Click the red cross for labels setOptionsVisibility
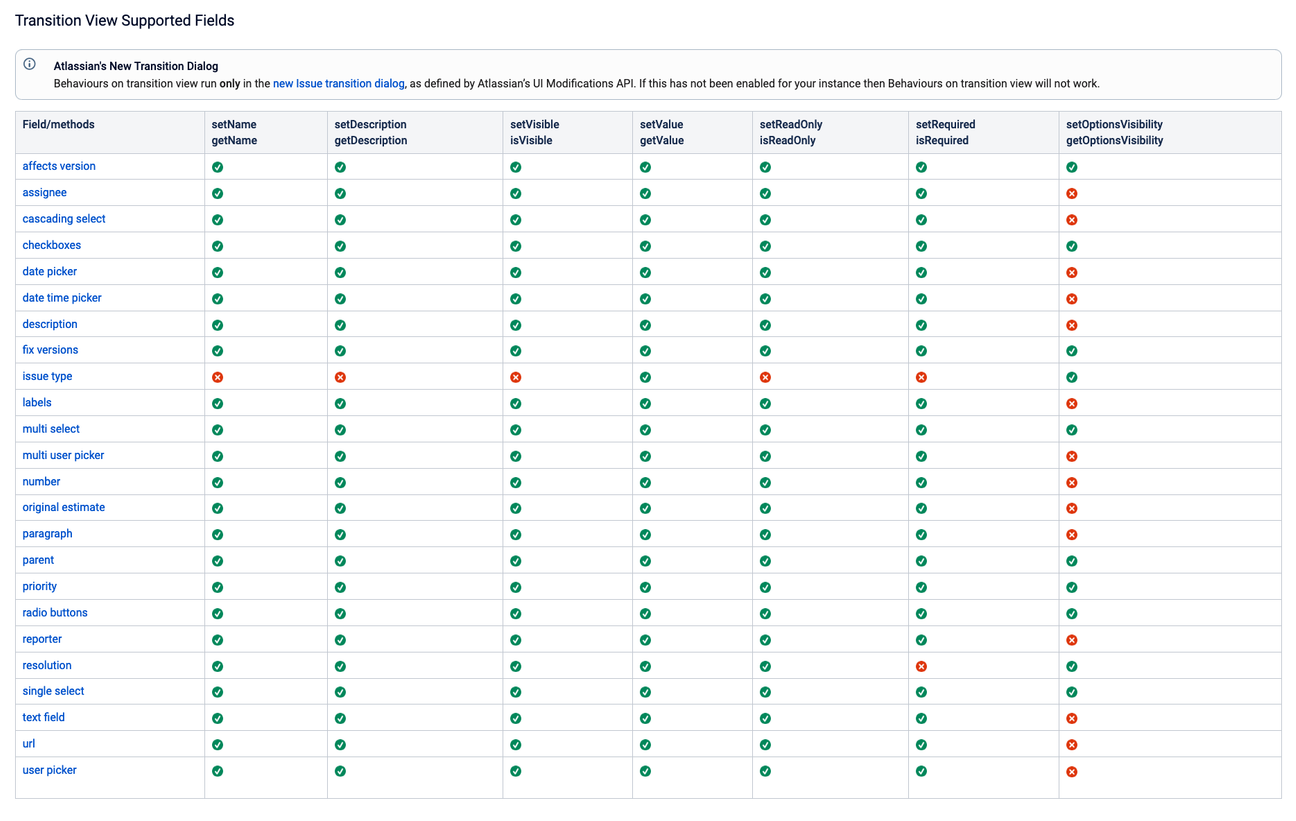 [x=1072, y=403]
